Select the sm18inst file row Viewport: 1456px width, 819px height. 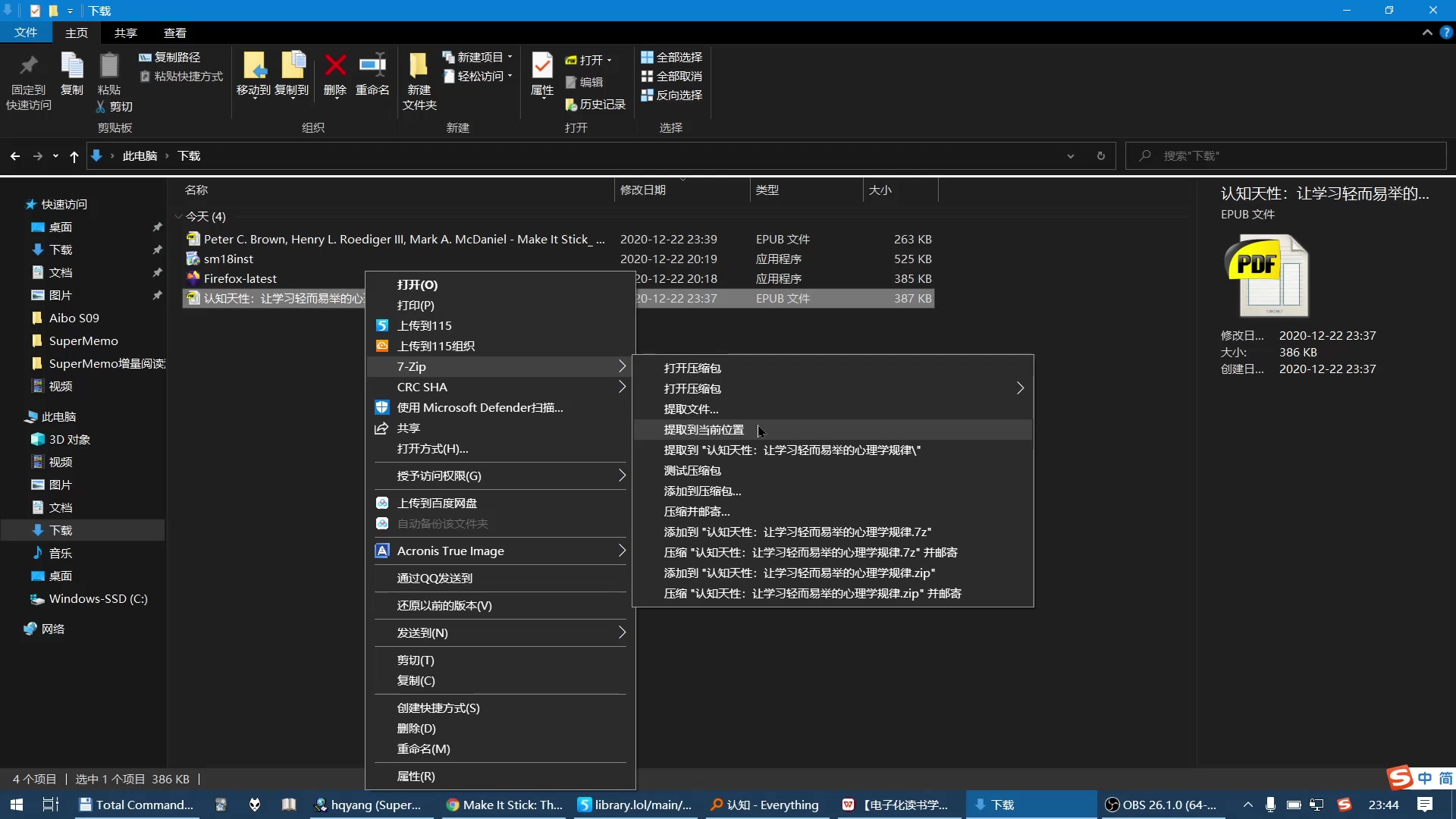point(558,259)
